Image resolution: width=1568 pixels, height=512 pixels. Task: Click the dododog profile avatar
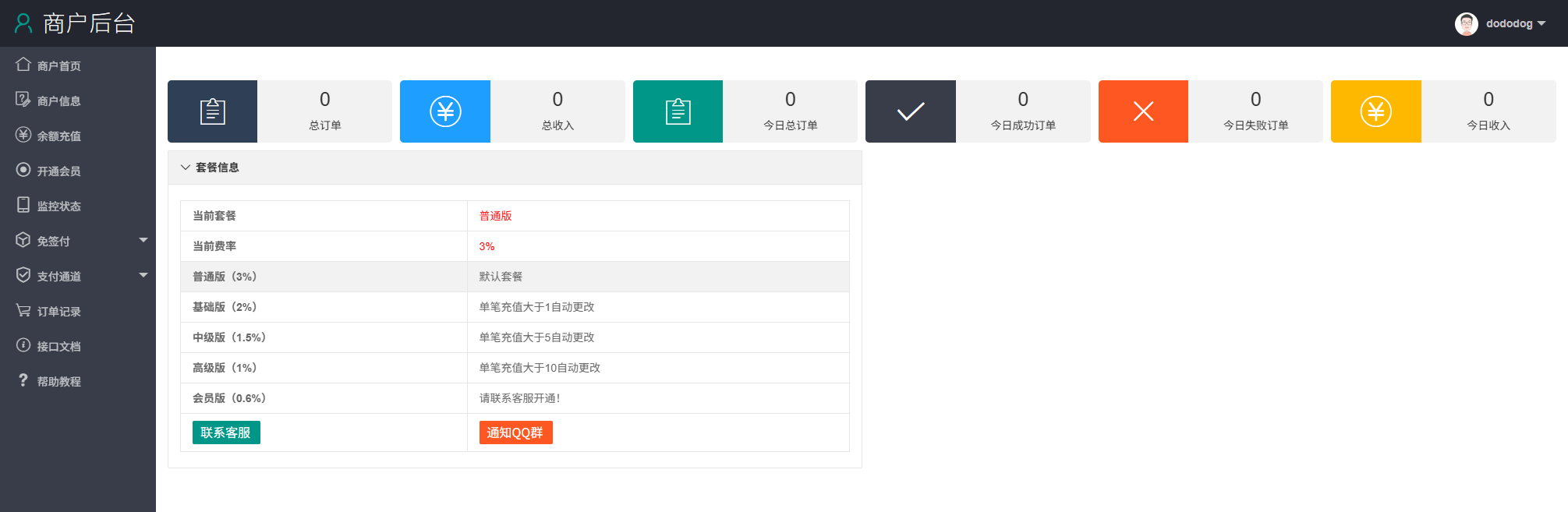(1466, 23)
